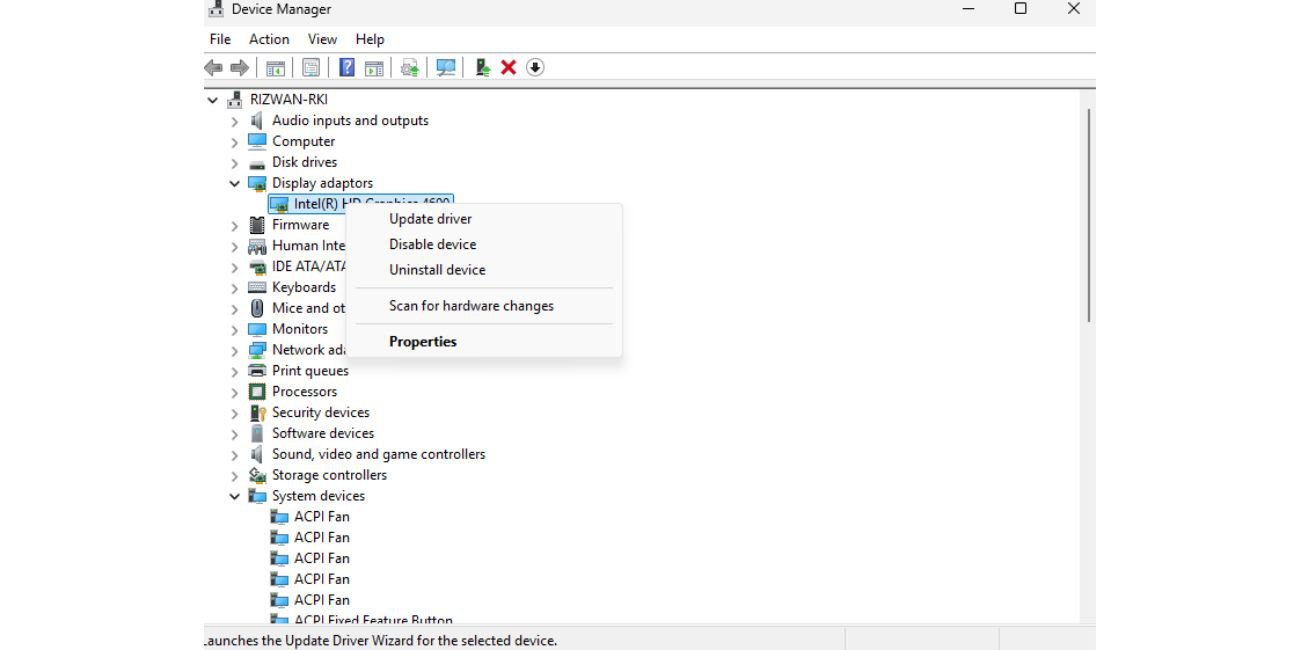The width and height of the screenshot is (1300, 650).
Task: Select the Keyboards icon
Action: [257, 287]
